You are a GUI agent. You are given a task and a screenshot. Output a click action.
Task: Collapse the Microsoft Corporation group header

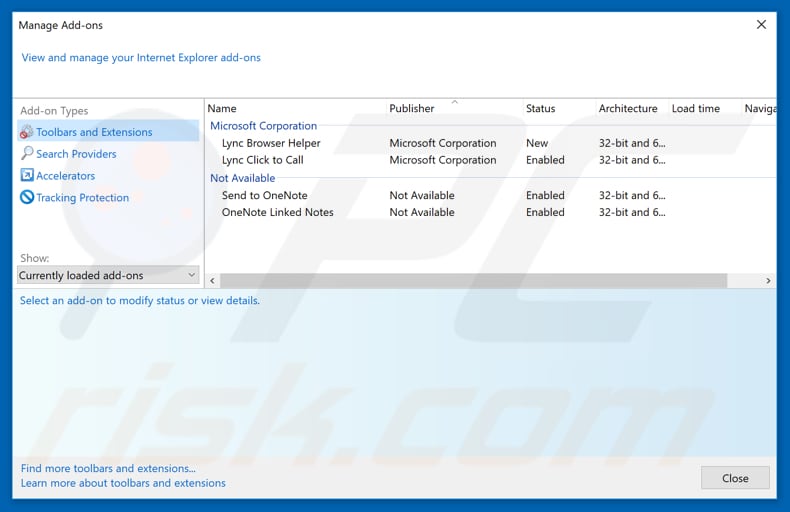coord(264,126)
